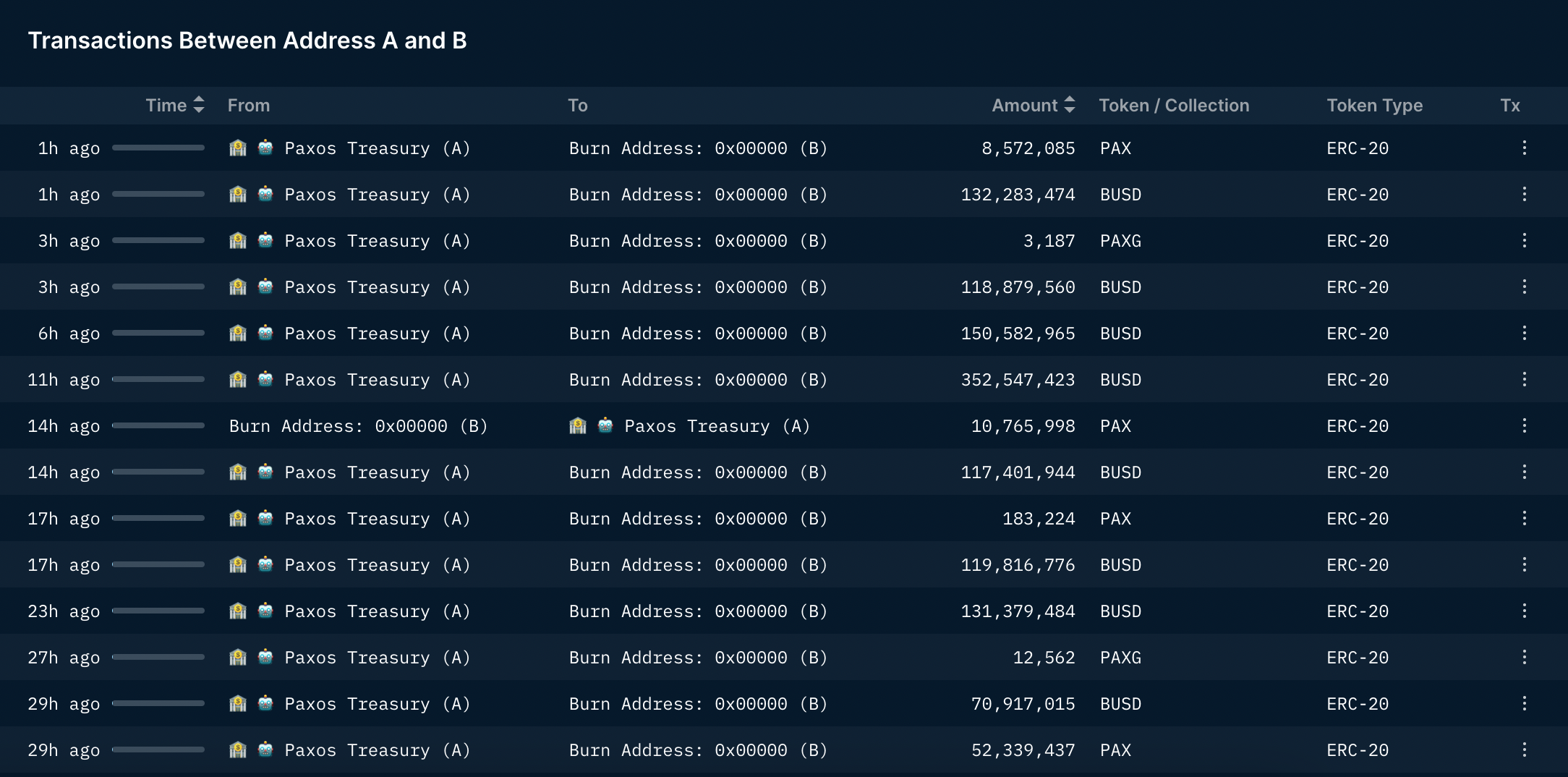Click the robot icon in the 27h ago row
This screenshot has width=1568, height=777.
[265, 657]
